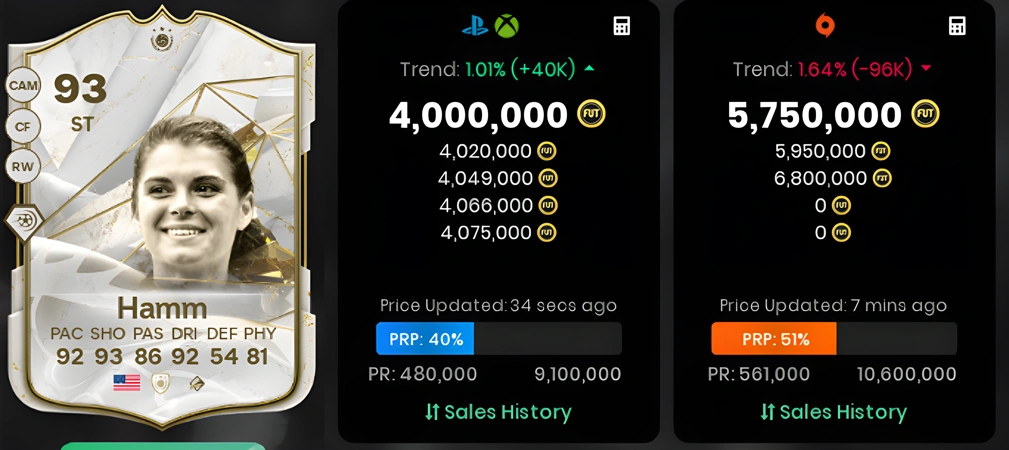Select the Xbox platform icon

coord(506,26)
